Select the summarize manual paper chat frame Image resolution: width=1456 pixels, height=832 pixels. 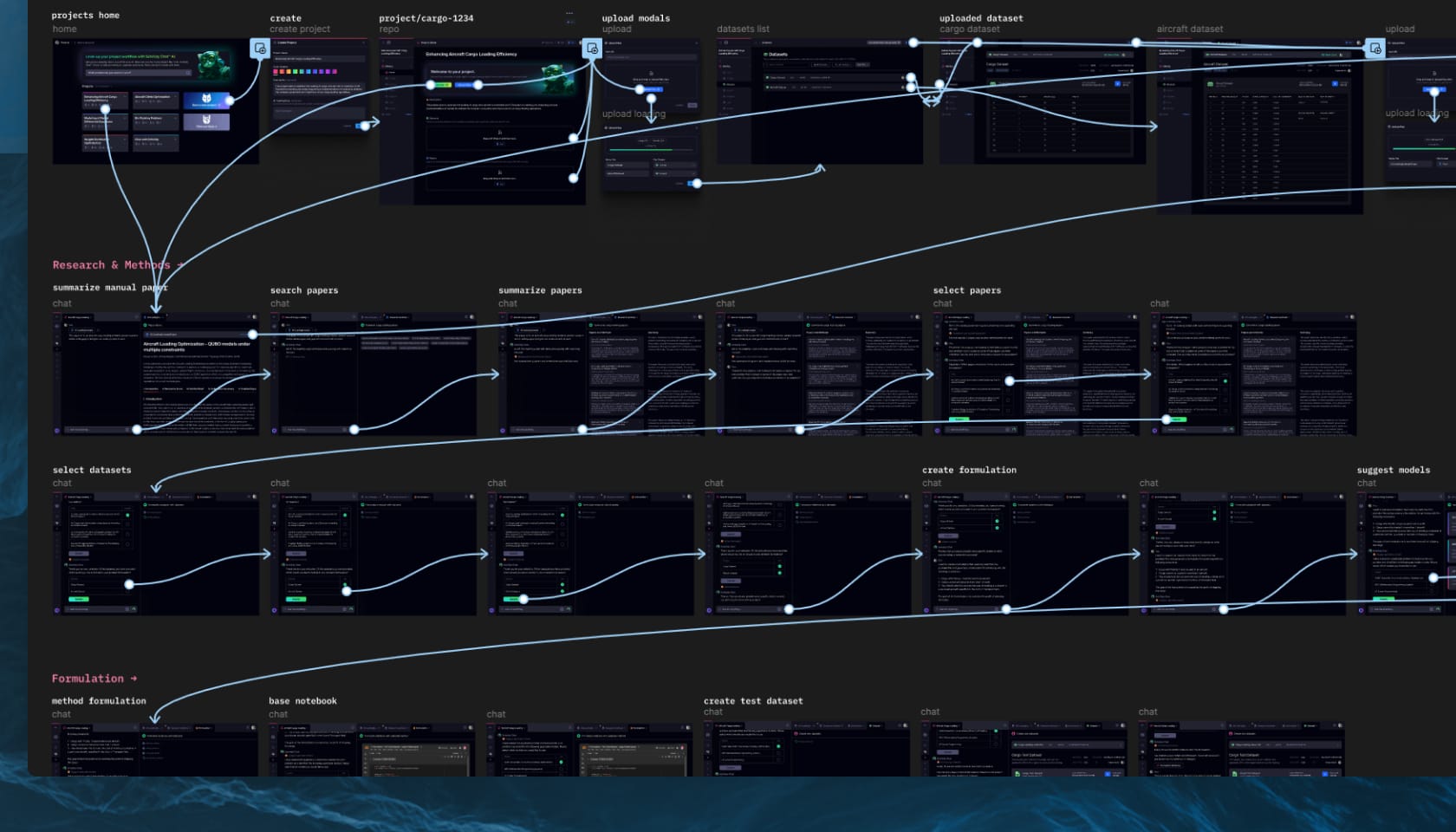[x=156, y=374]
